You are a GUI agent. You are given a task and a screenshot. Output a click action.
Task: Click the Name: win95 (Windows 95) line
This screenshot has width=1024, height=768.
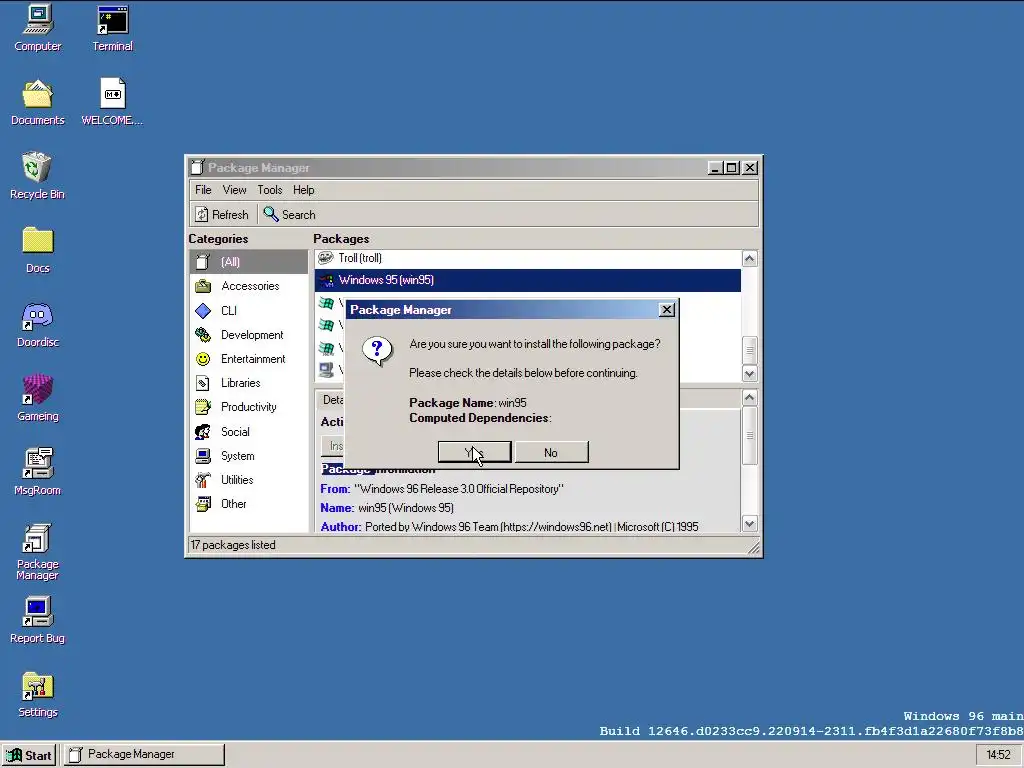(x=387, y=507)
